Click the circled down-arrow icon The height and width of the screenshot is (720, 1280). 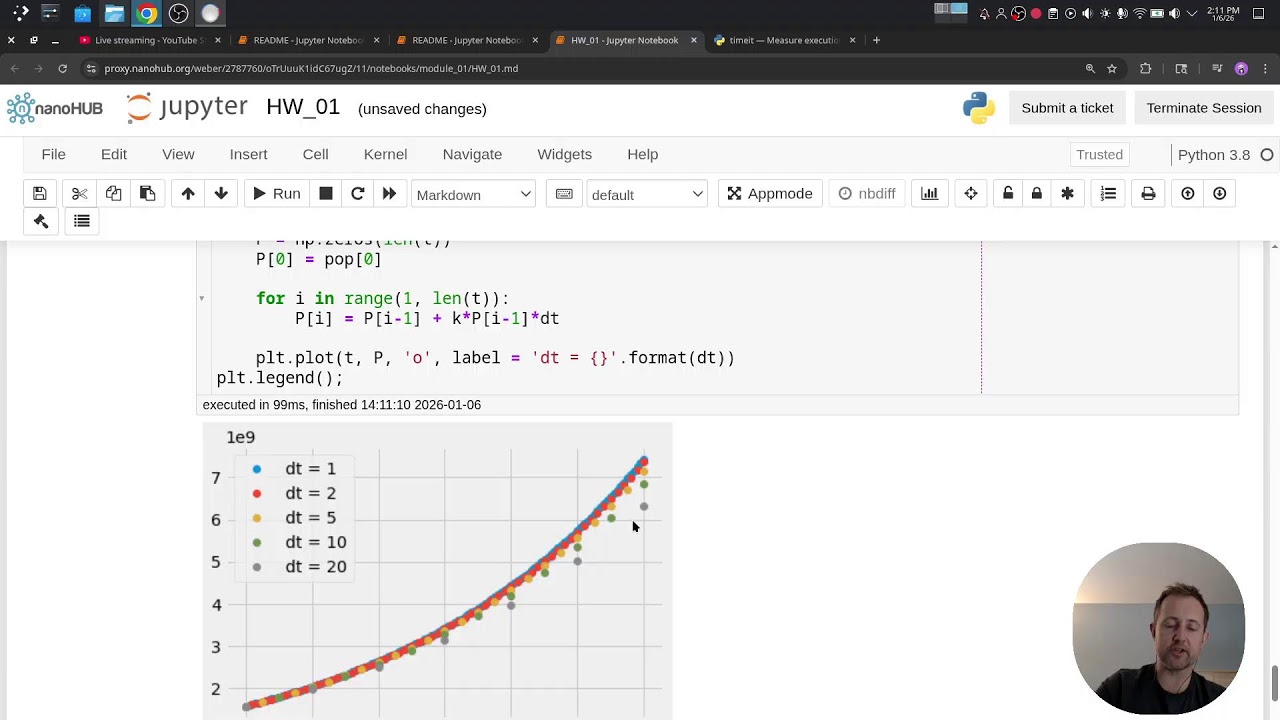pos(1220,194)
